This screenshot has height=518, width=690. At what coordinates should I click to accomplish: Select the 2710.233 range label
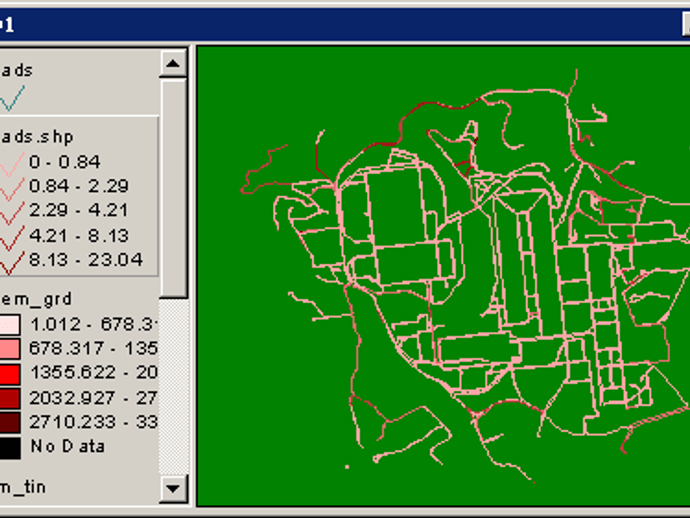94,422
